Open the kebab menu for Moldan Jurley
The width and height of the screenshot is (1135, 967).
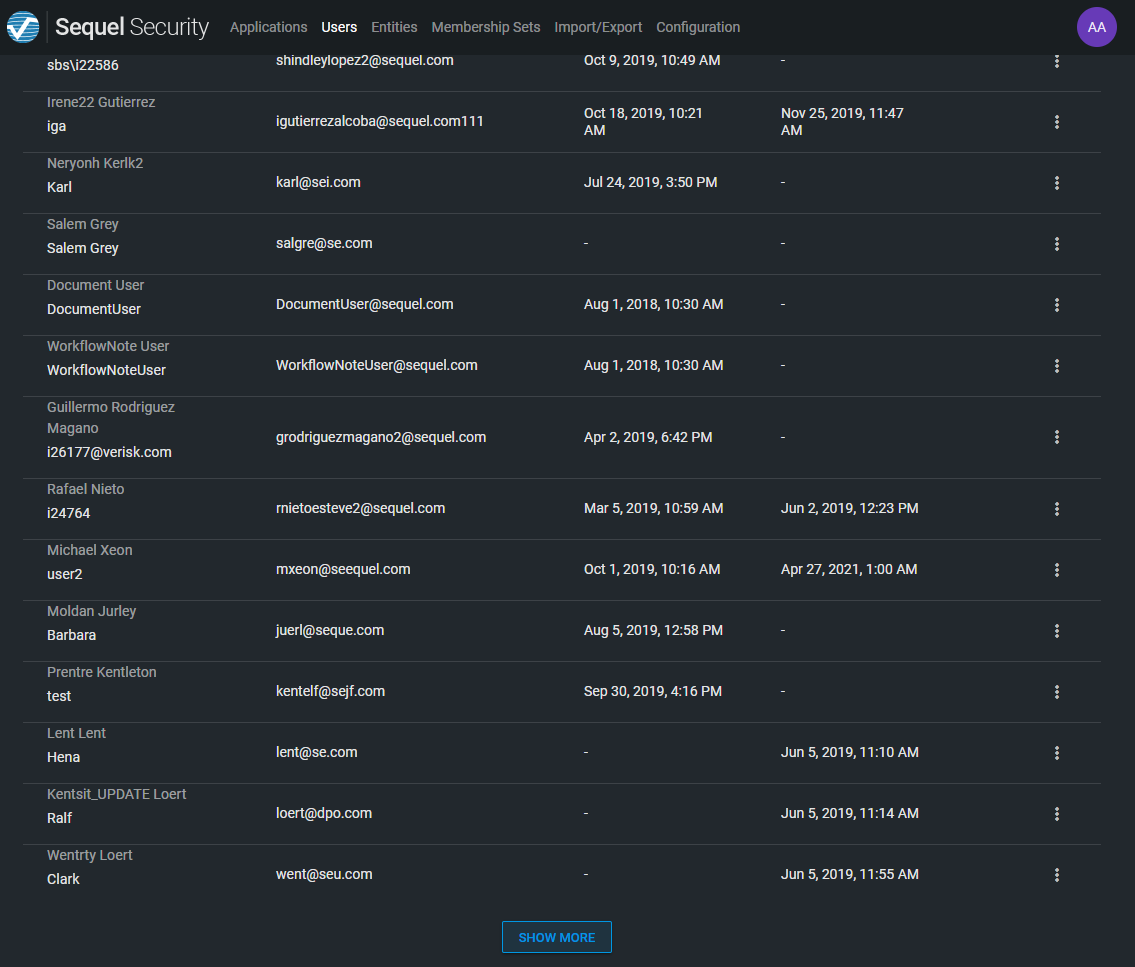1056,630
